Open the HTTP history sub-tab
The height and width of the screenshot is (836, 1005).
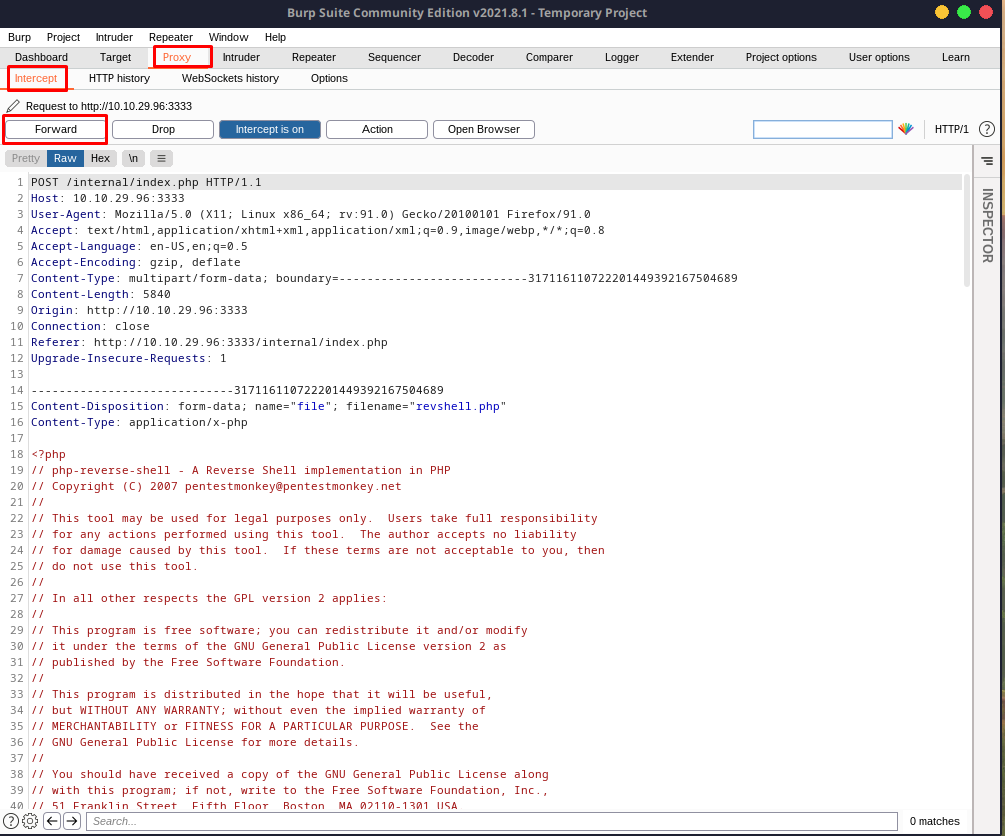[x=119, y=78]
